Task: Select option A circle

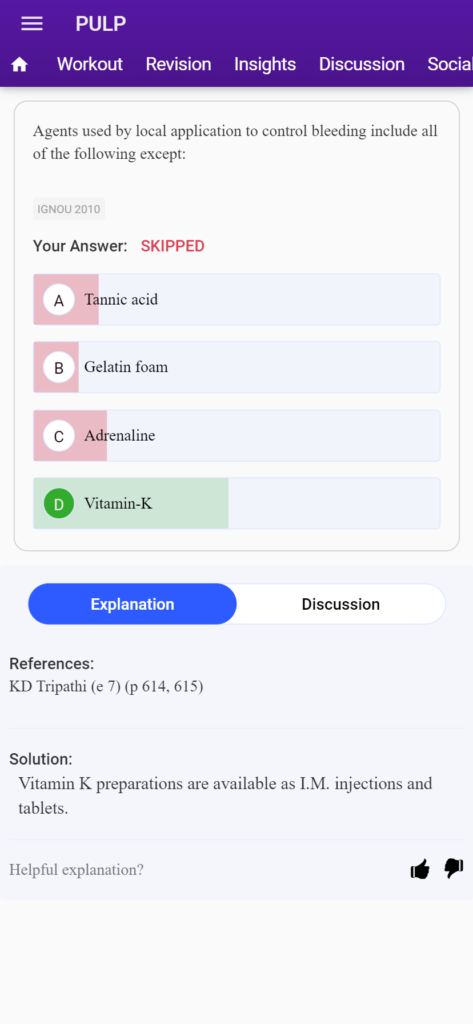Action: coord(59,300)
